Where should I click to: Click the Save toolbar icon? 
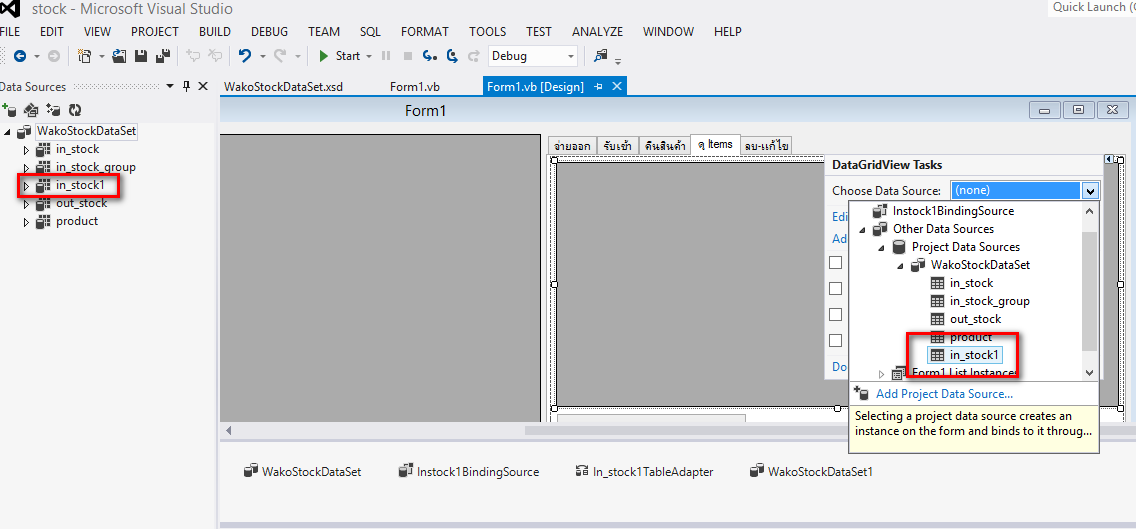coord(142,56)
